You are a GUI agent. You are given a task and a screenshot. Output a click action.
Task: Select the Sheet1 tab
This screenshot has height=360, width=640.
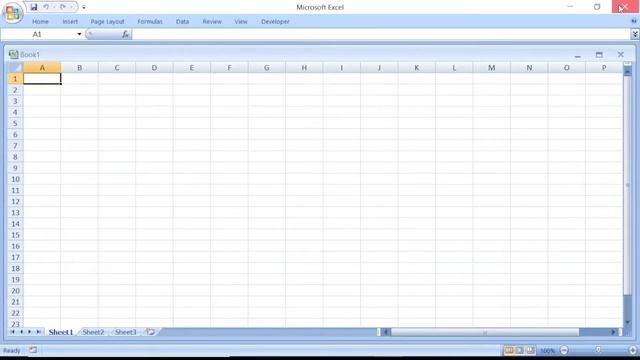click(60, 332)
